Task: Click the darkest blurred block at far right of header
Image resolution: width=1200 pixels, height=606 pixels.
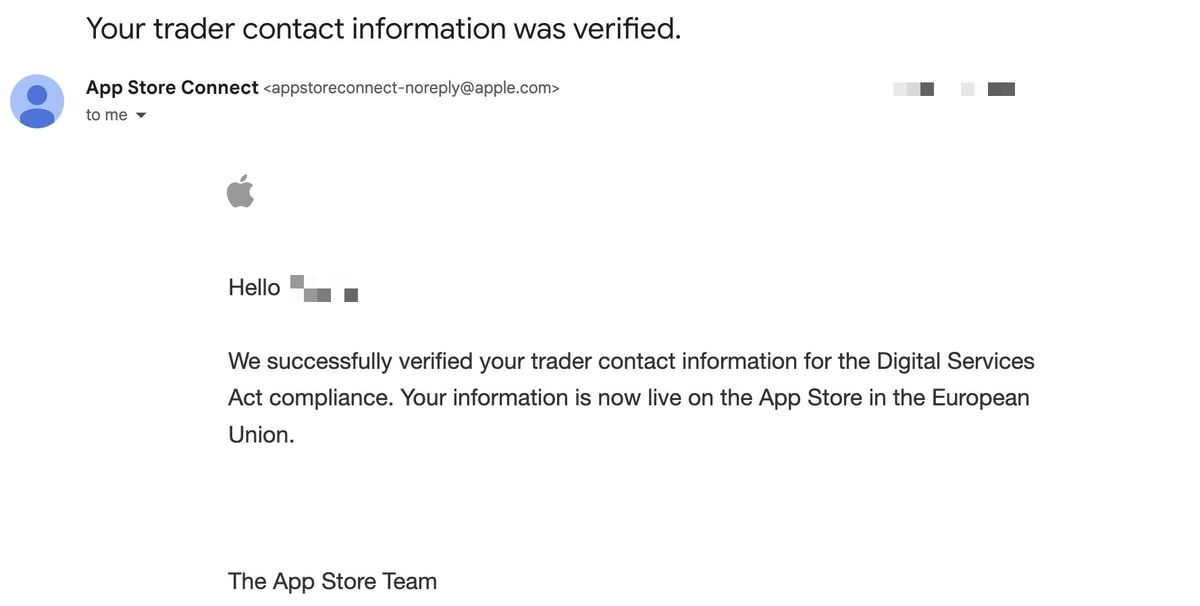Action: click(x=1001, y=89)
